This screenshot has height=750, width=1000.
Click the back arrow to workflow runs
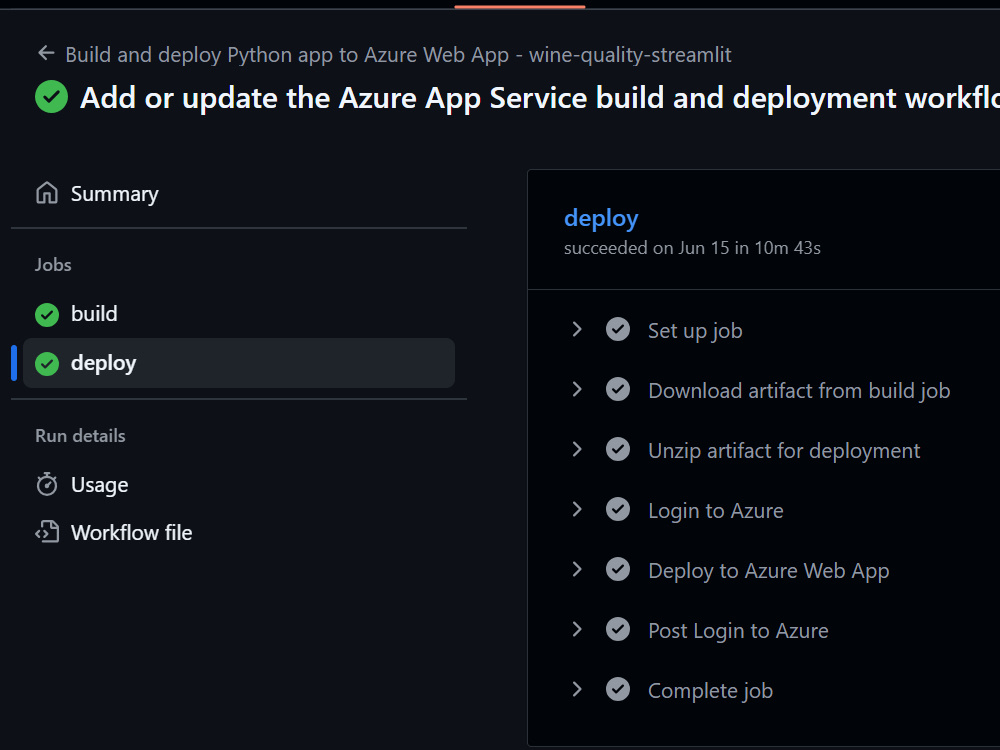point(46,53)
